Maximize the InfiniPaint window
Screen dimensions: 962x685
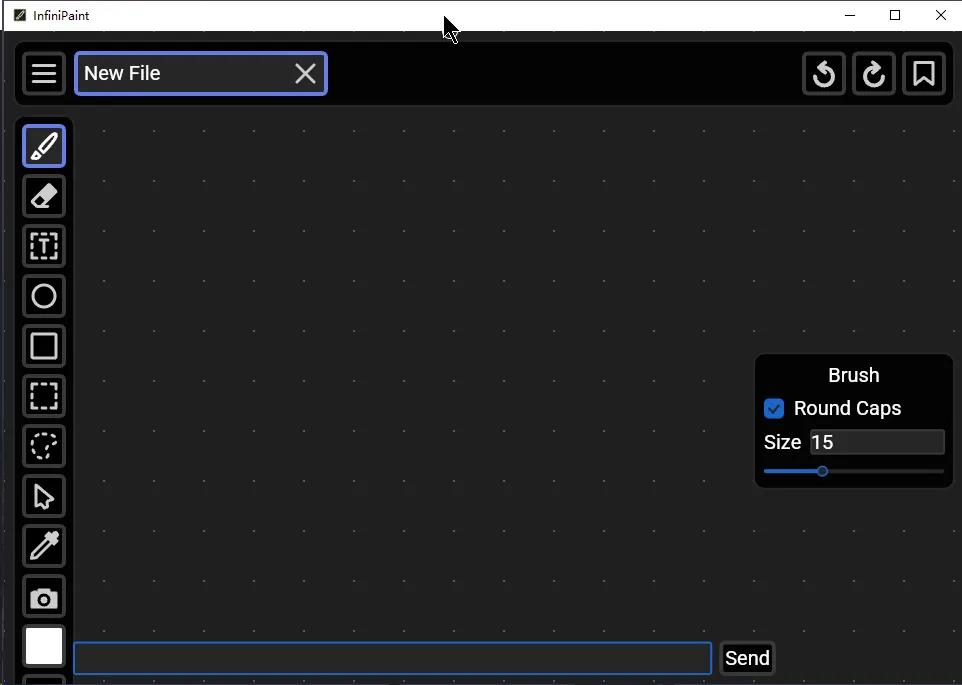click(895, 15)
